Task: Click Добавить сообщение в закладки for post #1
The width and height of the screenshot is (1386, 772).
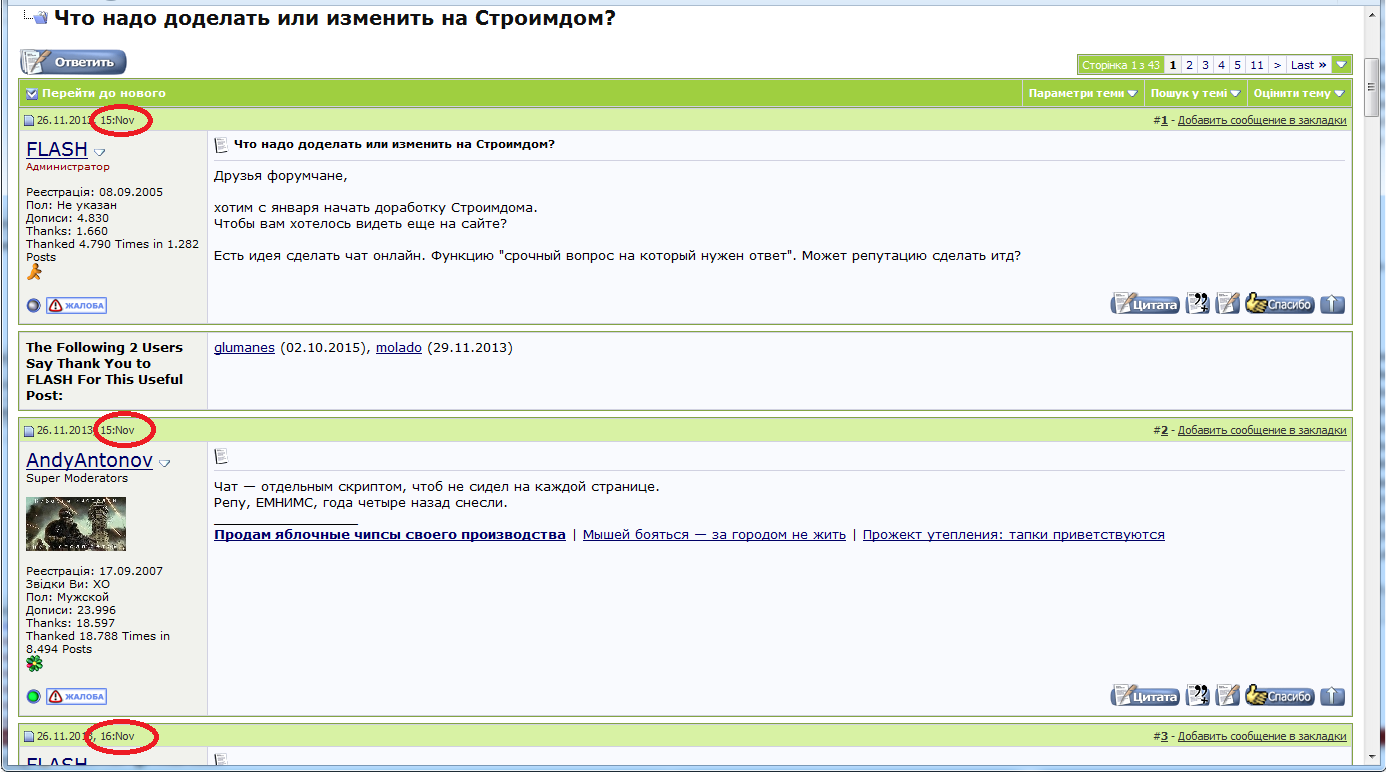Action: pyautogui.click(x=1262, y=121)
